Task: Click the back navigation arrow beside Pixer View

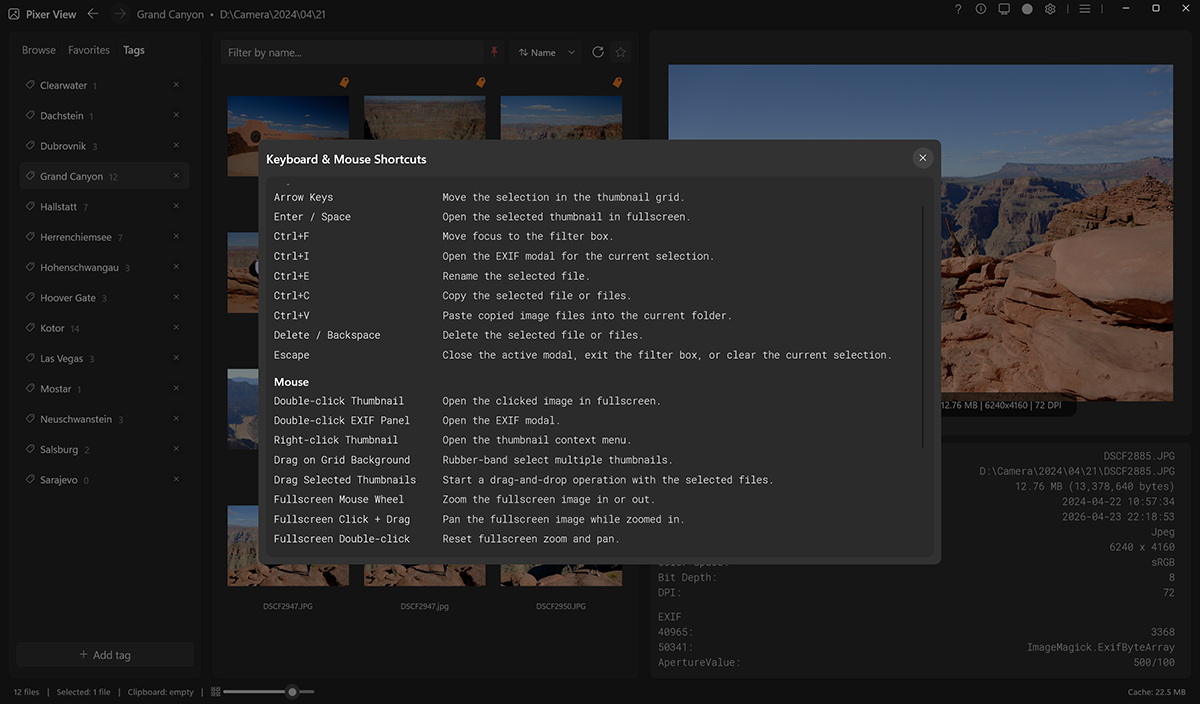Action: [x=92, y=13]
